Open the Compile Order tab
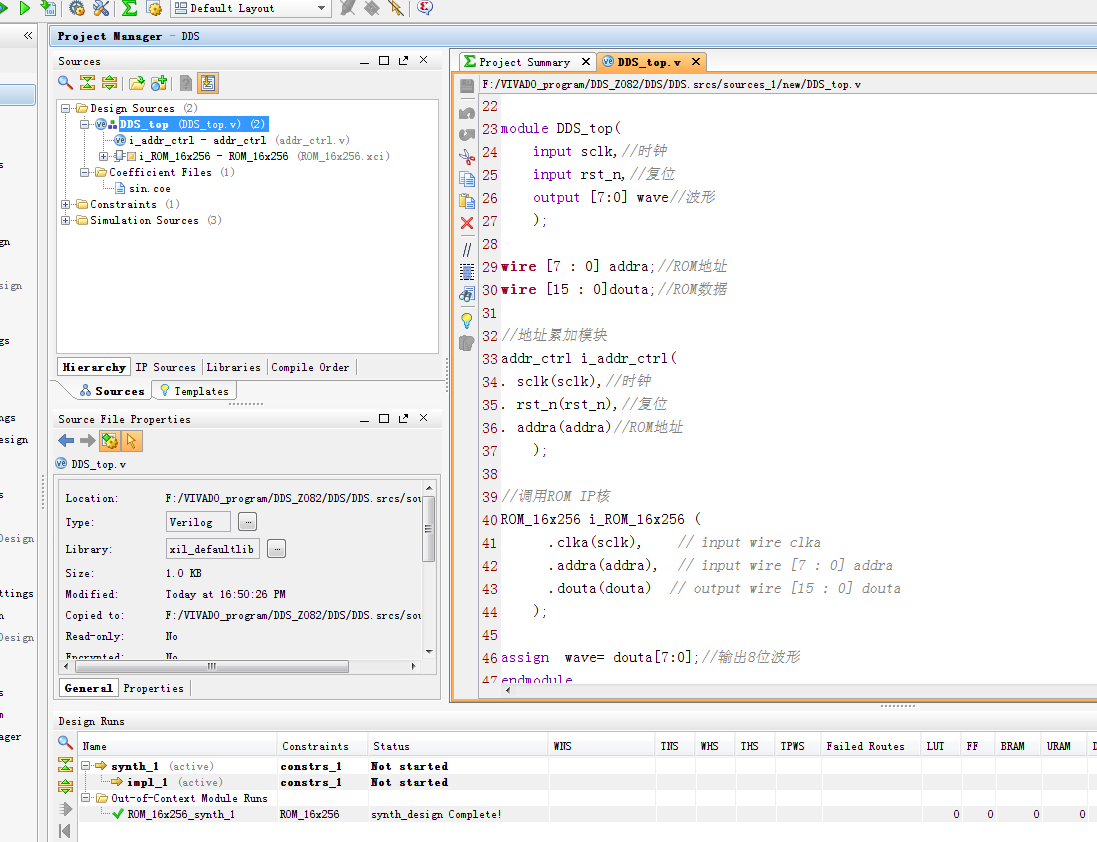The height and width of the screenshot is (842, 1097). [310, 367]
